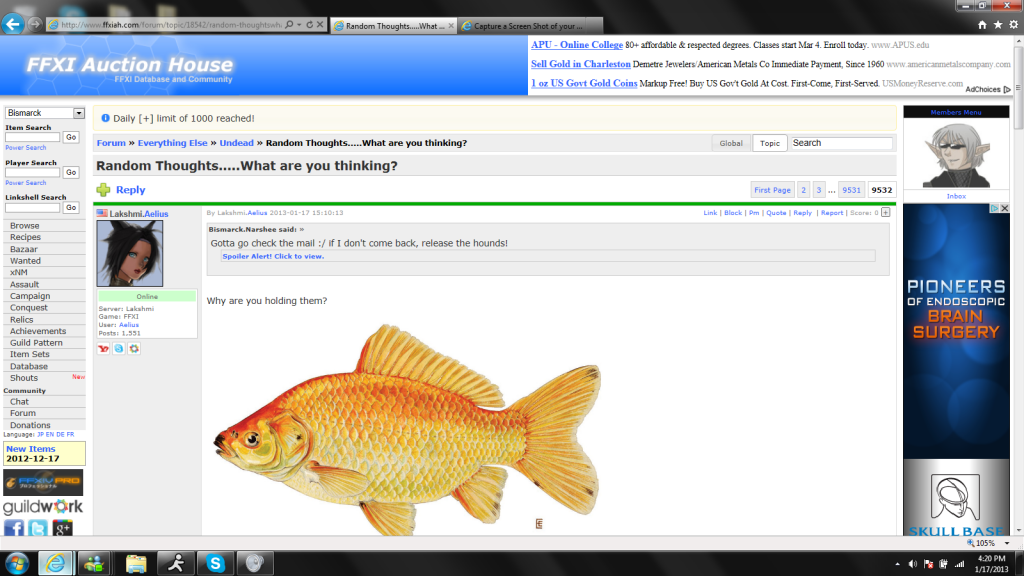Image resolution: width=1024 pixels, height=576 pixels.
Task: Open Recipes in the left menu
Action: [25, 237]
